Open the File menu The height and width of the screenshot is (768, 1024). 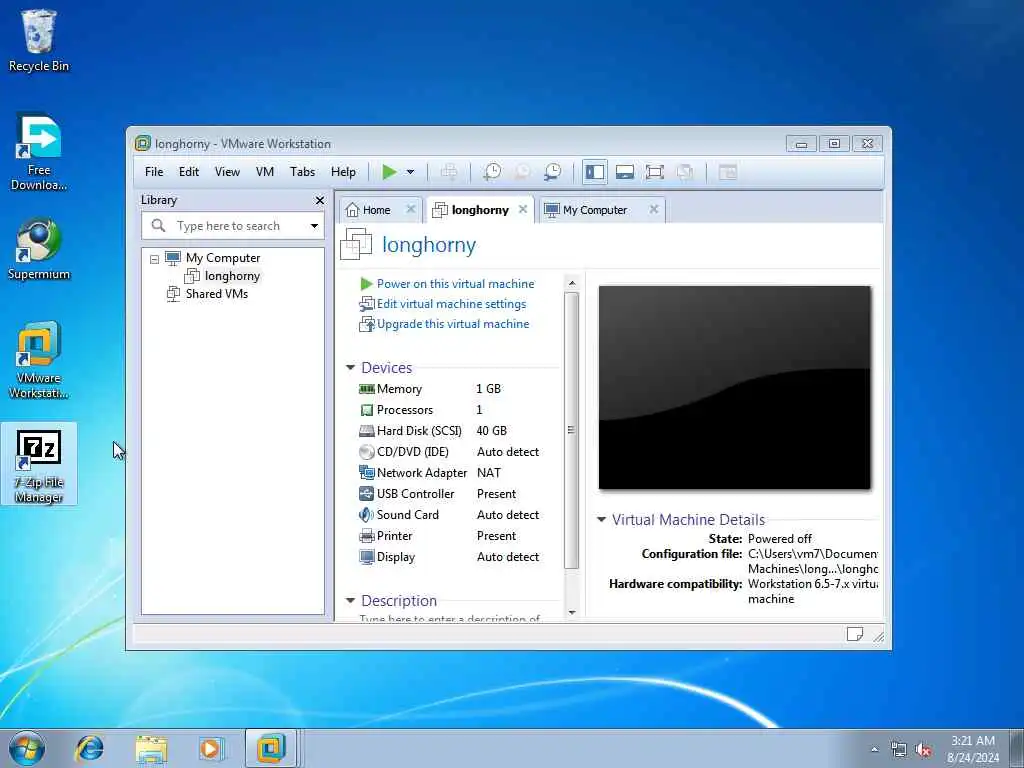coord(154,172)
